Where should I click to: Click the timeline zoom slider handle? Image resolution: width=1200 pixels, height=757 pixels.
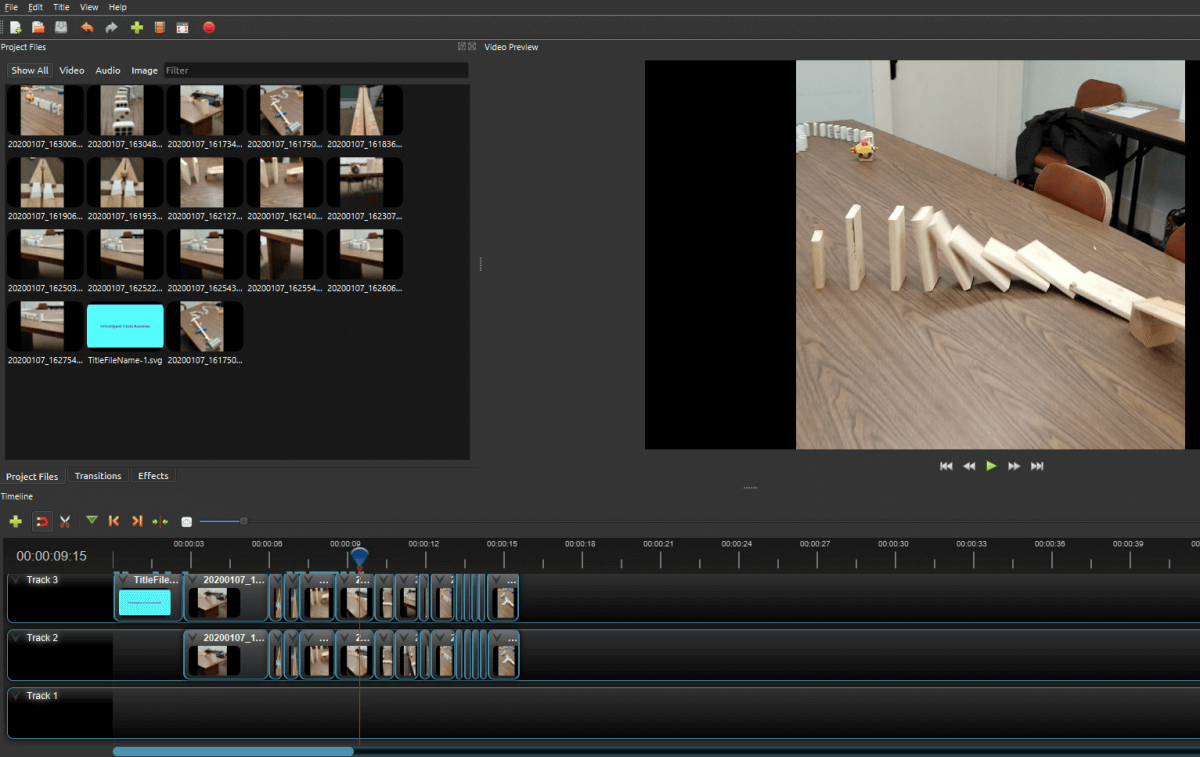243,520
